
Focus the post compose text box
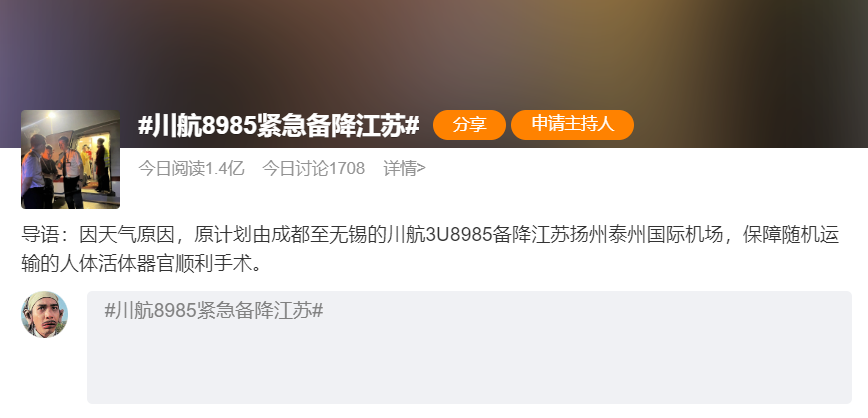pos(469,347)
